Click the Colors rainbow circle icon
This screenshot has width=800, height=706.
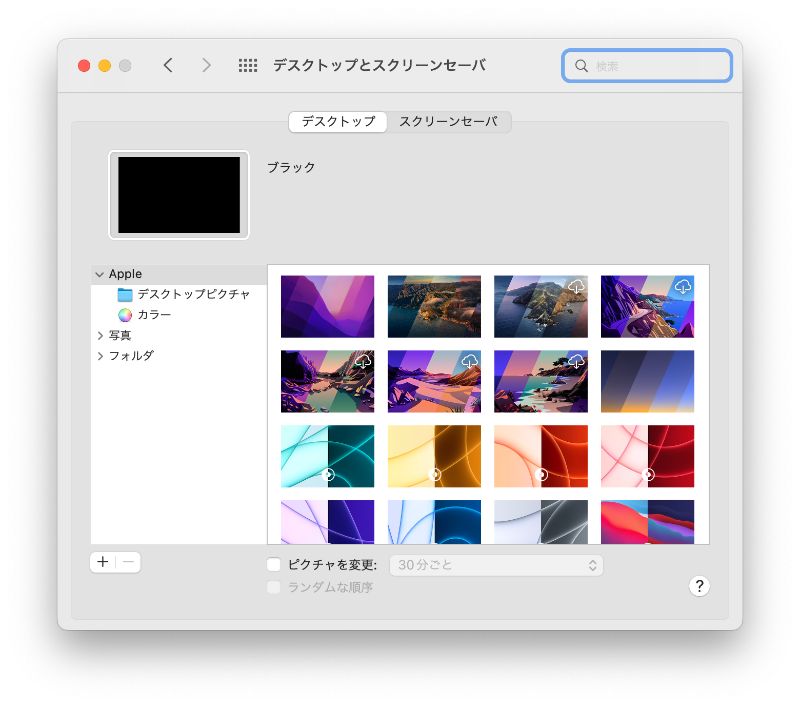[125, 315]
